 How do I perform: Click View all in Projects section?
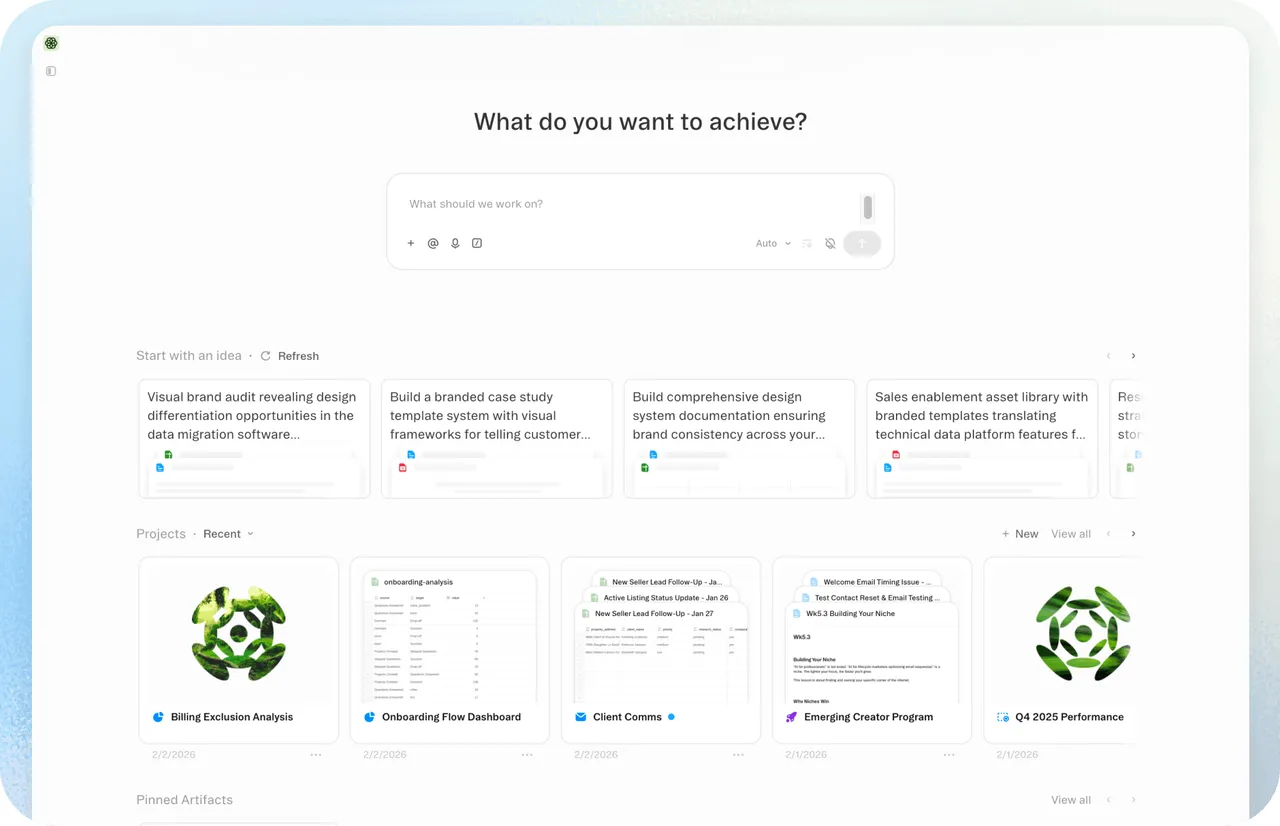click(1071, 534)
